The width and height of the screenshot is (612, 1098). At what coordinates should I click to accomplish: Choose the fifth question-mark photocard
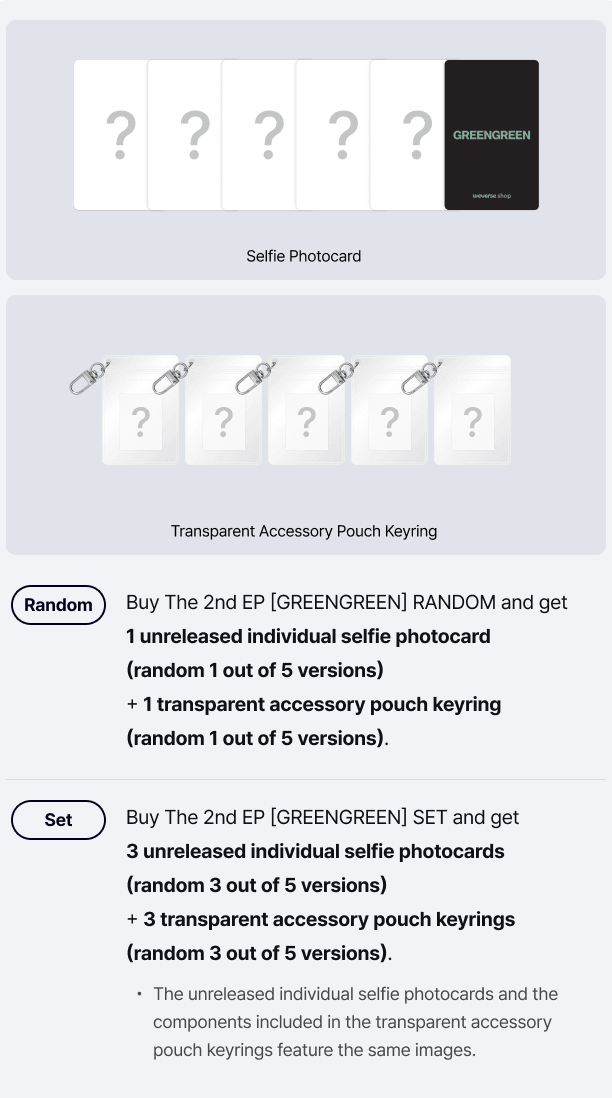tap(414, 135)
